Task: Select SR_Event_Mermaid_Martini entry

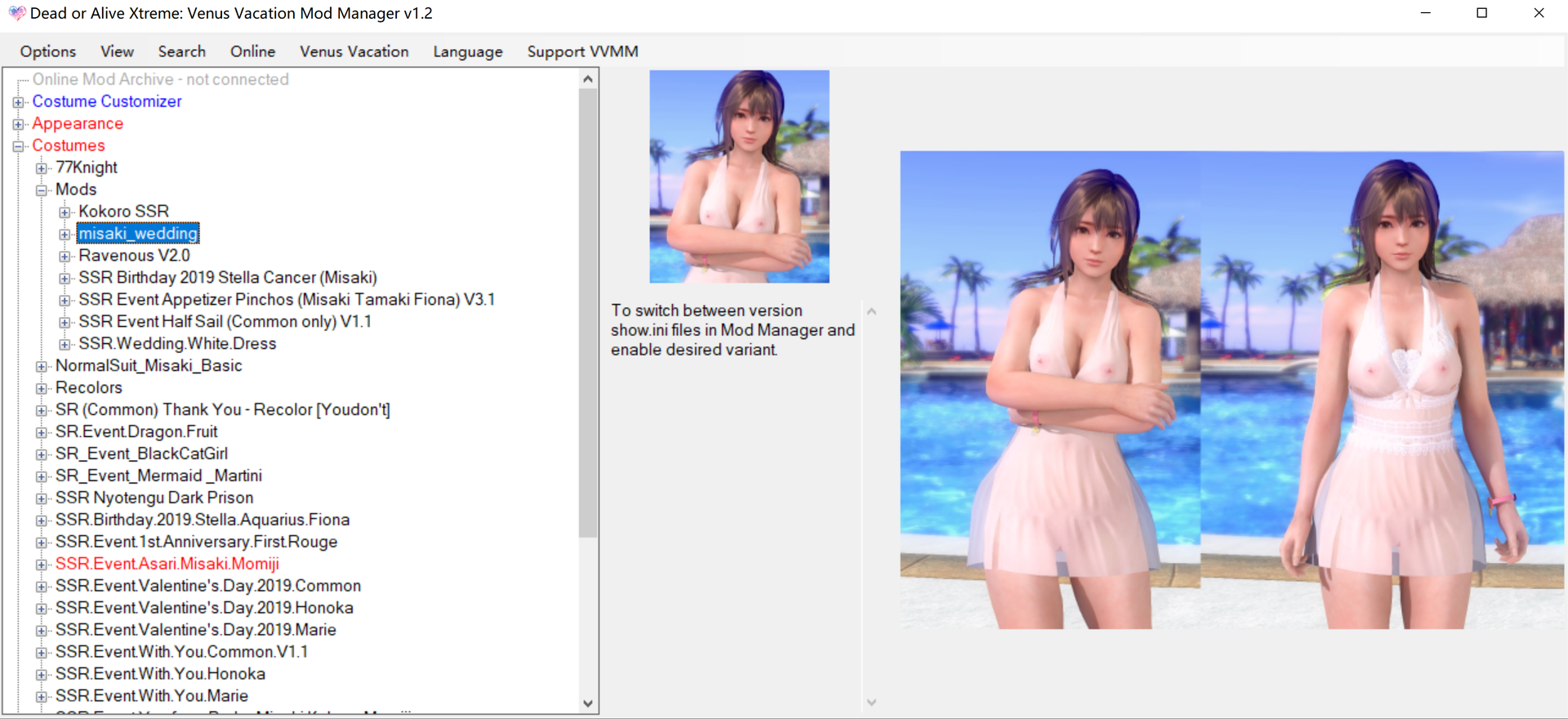Action: click(x=158, y=476)
